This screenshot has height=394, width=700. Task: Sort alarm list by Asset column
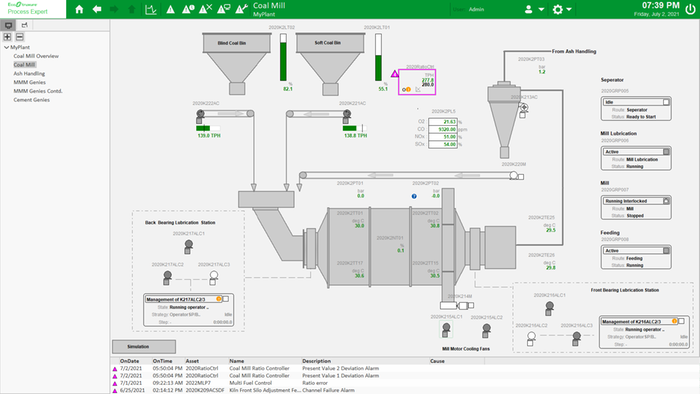pyautogui.click(x=192, y=361)
